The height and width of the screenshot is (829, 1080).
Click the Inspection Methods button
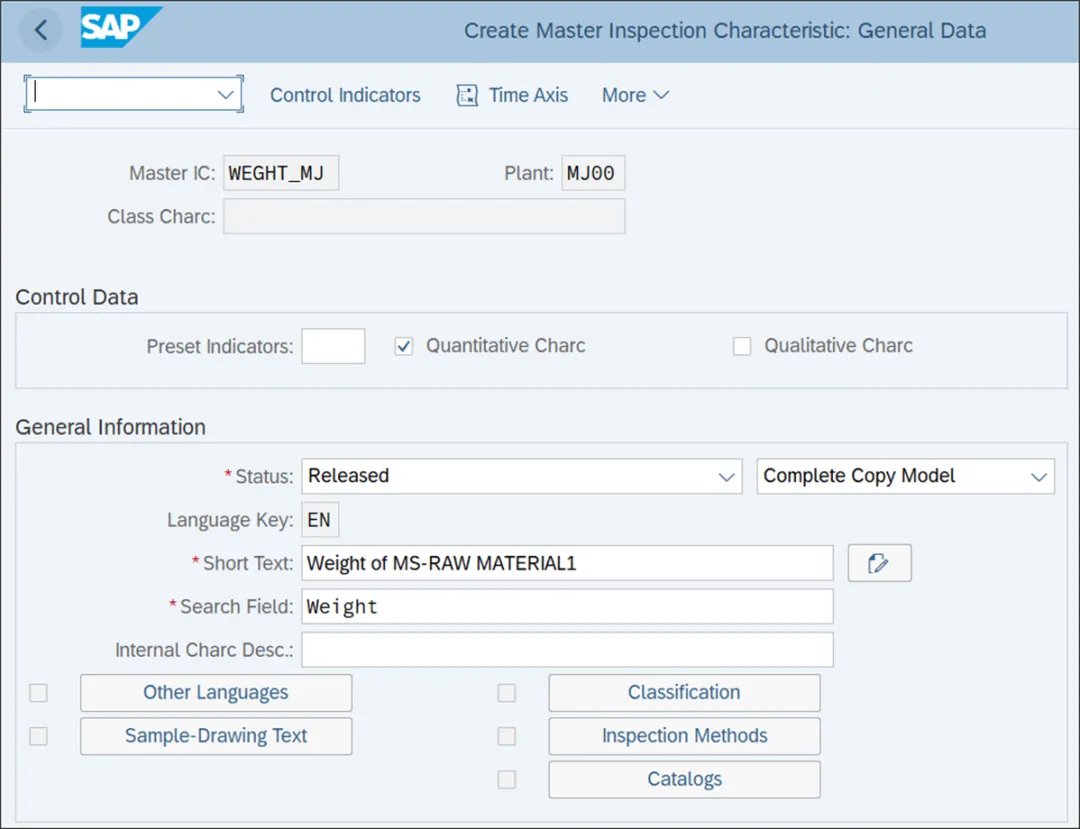click(x=685, y=736)
